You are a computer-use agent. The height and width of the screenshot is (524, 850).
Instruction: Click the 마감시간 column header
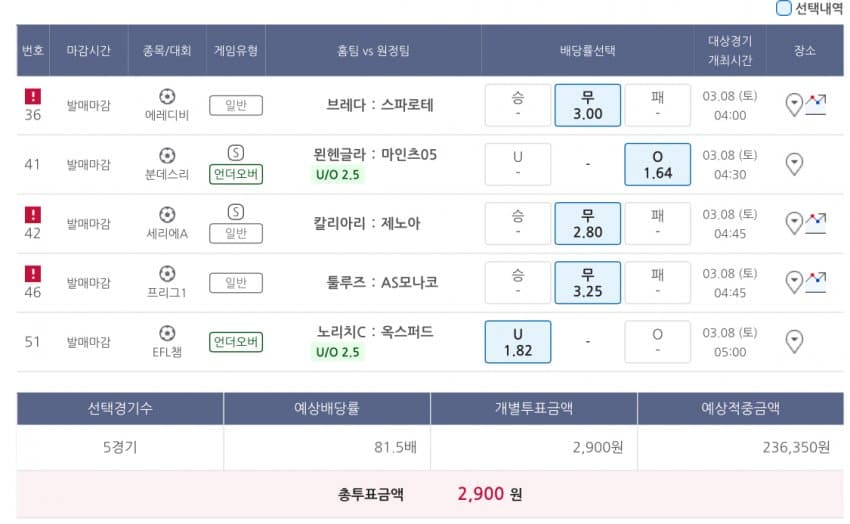click(88, 50)
